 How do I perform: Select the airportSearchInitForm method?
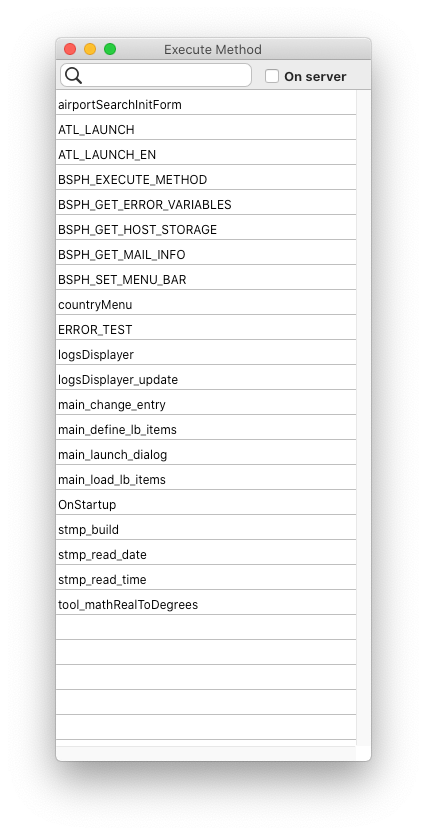[x=206, y=105]
